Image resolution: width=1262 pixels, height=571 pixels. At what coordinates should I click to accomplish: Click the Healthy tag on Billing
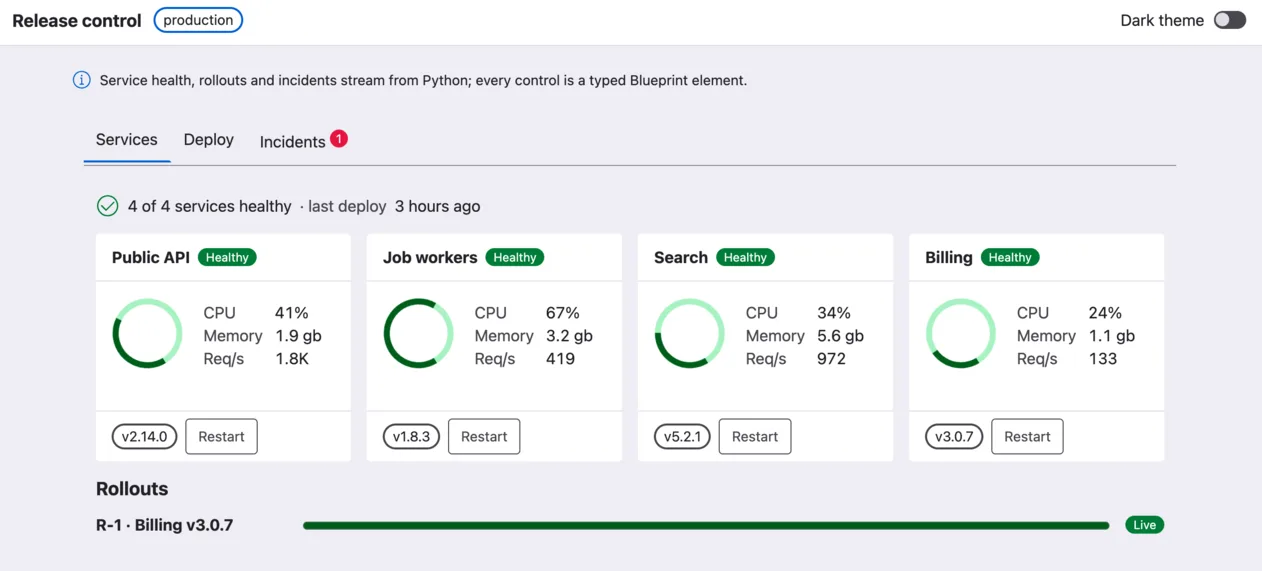pos(1010,257)
